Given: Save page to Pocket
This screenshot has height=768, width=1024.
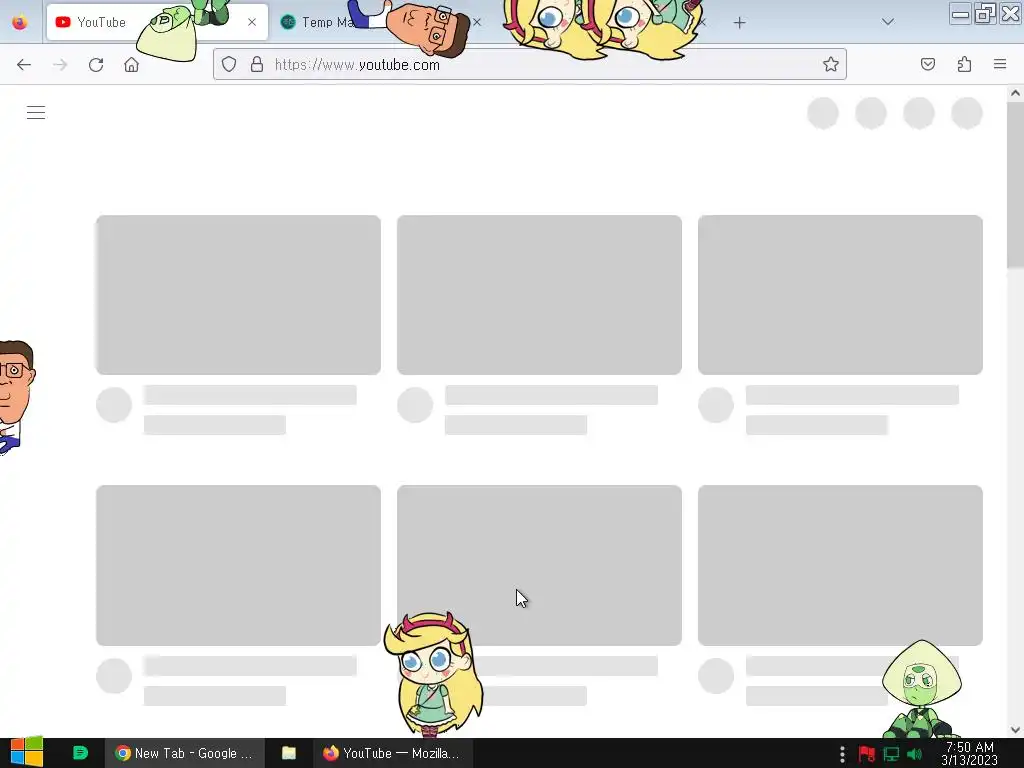Looking at the screenshot, I should pyautogui.click(x=928, y=64).
